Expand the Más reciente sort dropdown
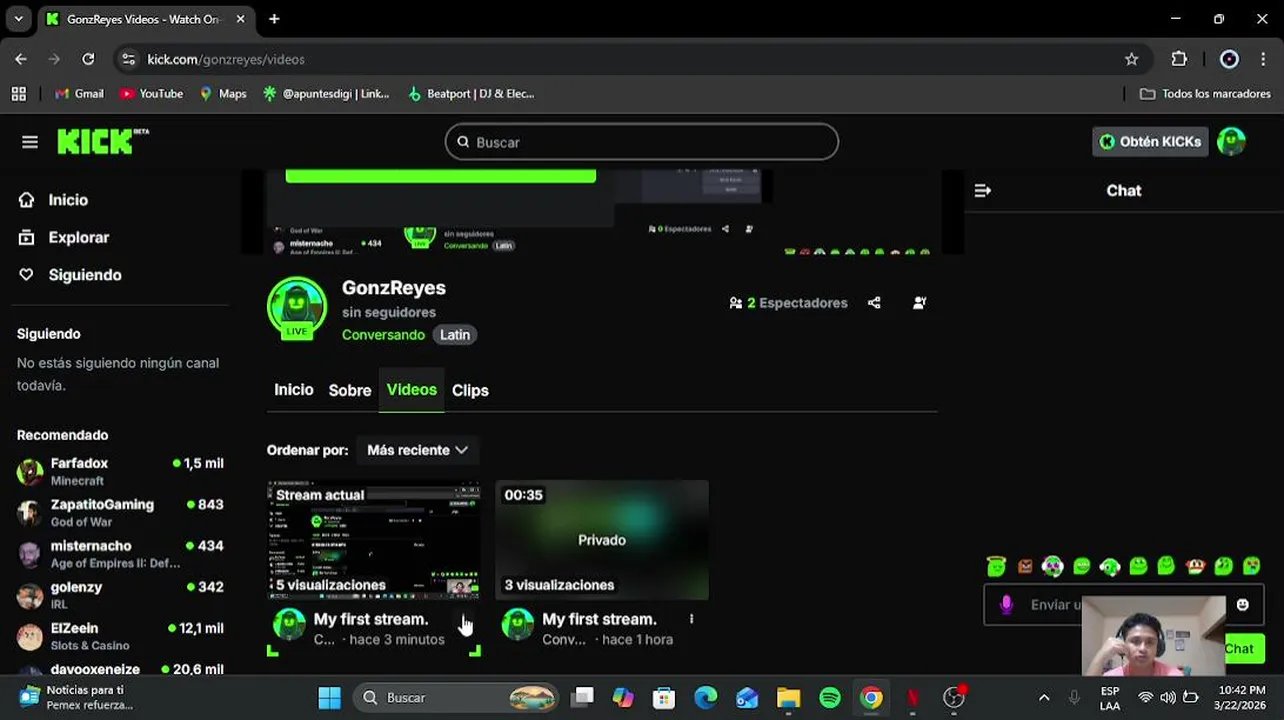This screenshot has height=720, width=1284. coord(417,450)
